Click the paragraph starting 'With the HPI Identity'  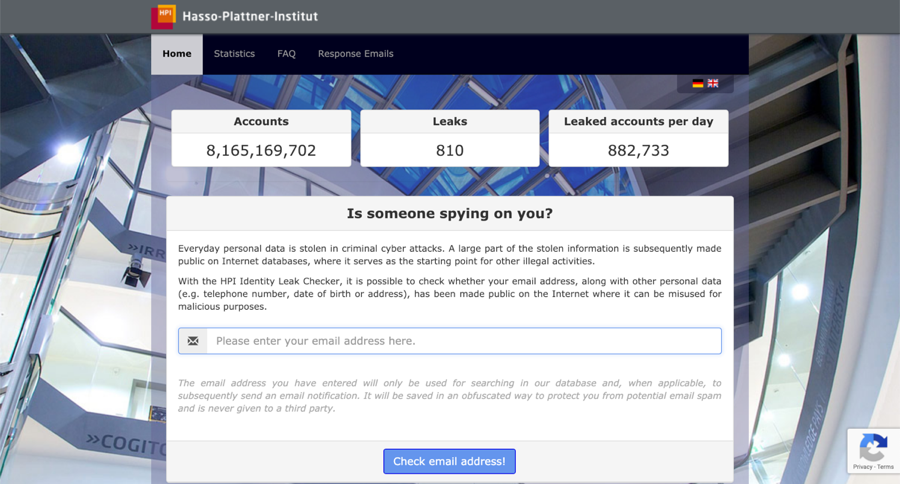pyautogui.click(x=449, y=294)
